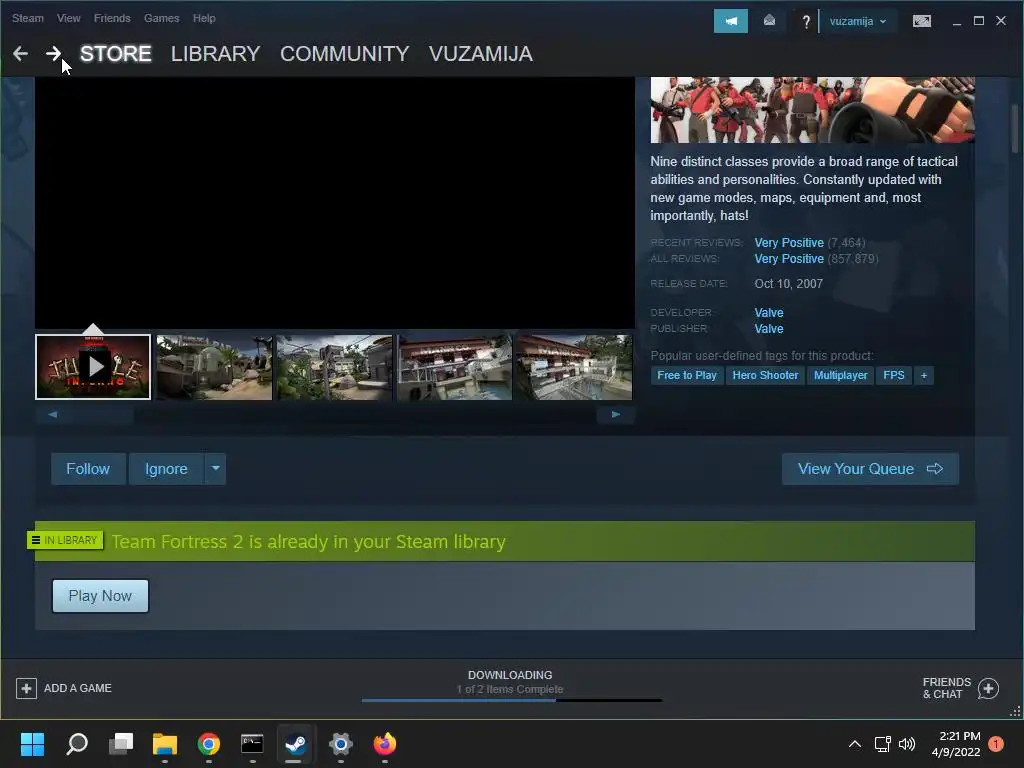Open the VUZAMIJA profile tab
The width and height of the screenshot is (1024, 768).
(481, 54)
